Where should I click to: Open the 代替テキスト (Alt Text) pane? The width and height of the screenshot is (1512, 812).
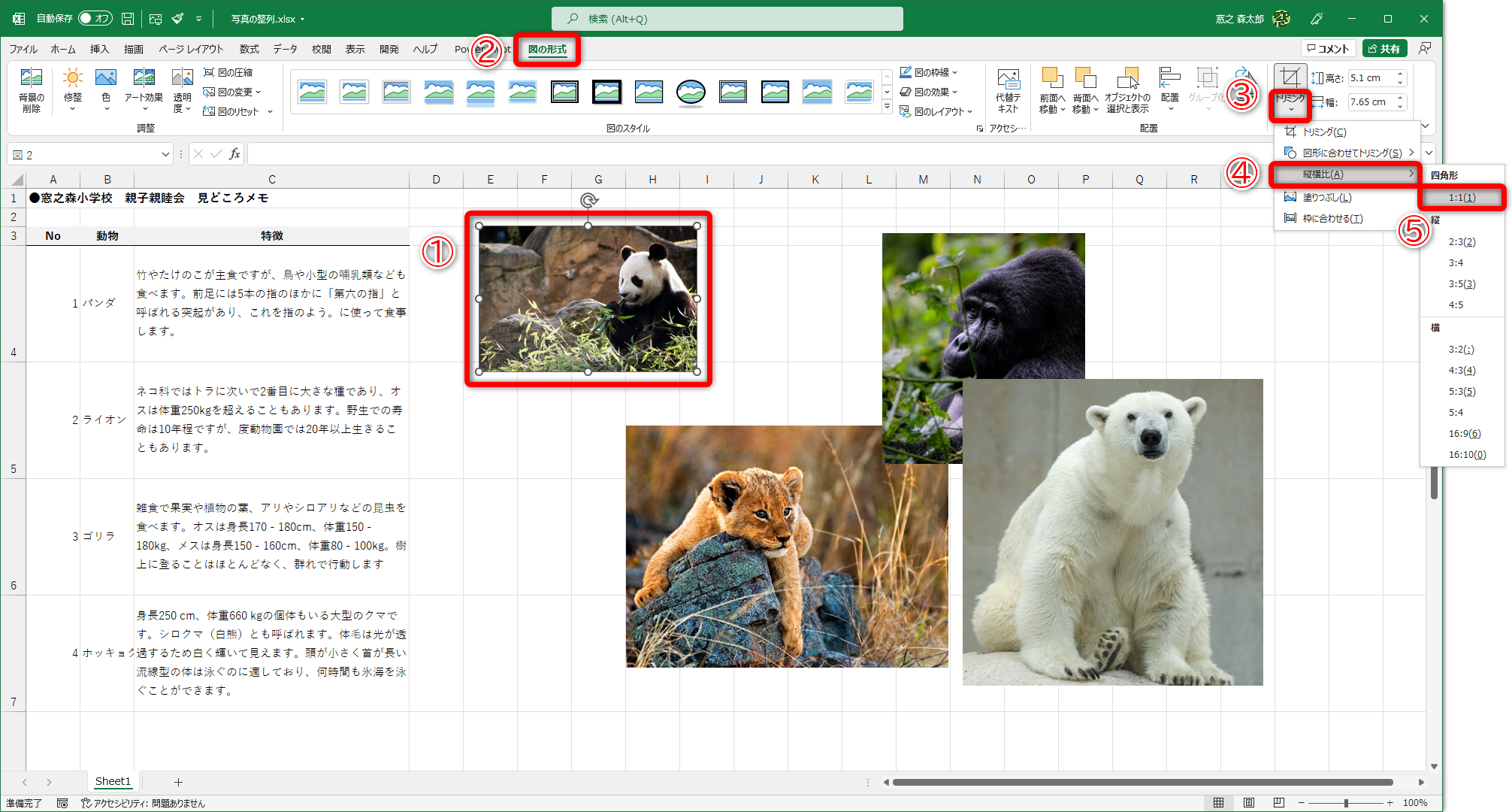[x=1008, y=90]
